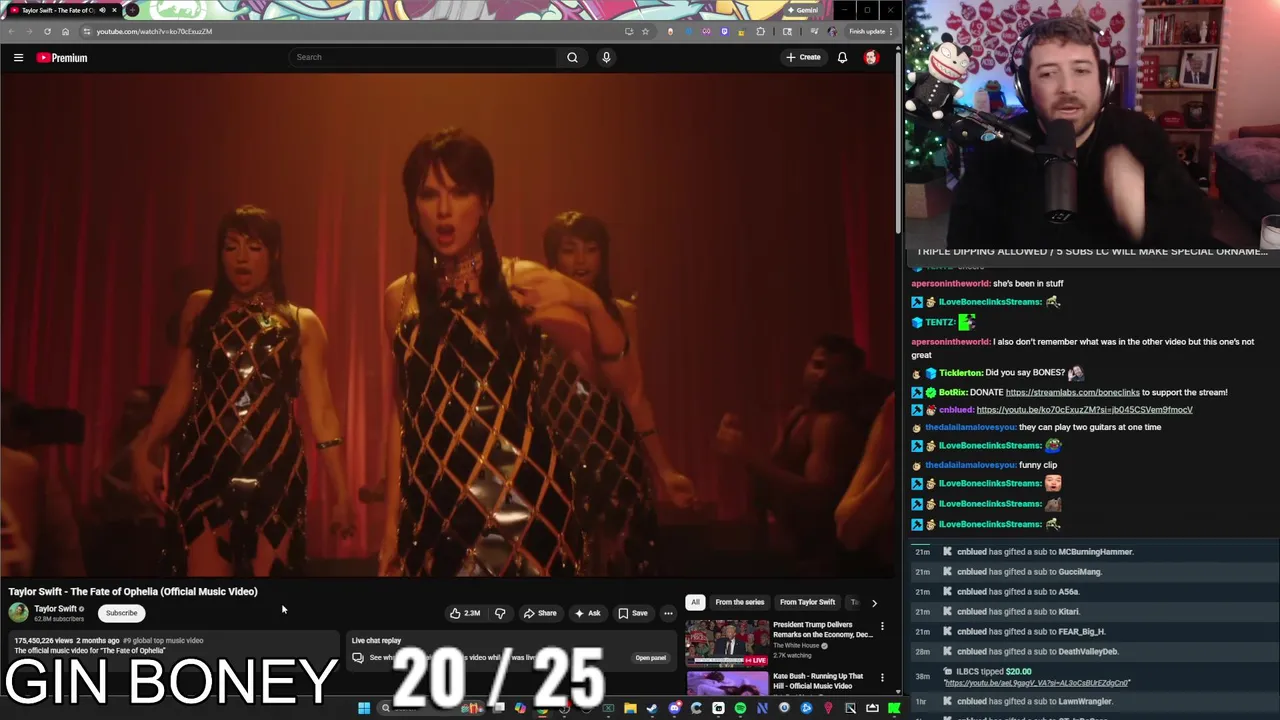Open Gemini in Chrome
The height and width of the screenshot is (720, 1280).
point(802,10)
